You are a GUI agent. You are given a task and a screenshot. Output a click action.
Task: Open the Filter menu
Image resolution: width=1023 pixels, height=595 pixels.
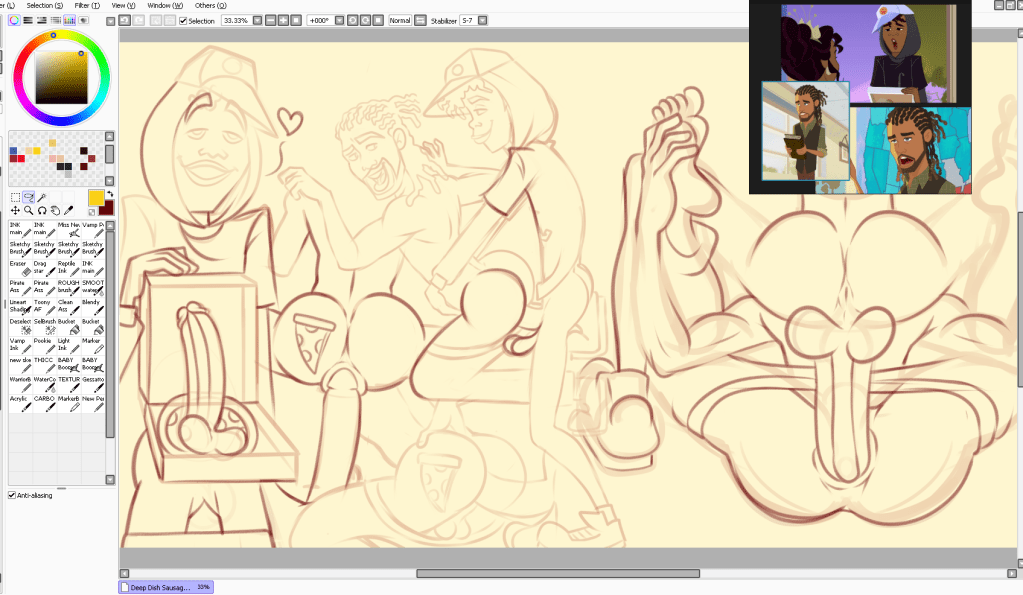[89, 5]
